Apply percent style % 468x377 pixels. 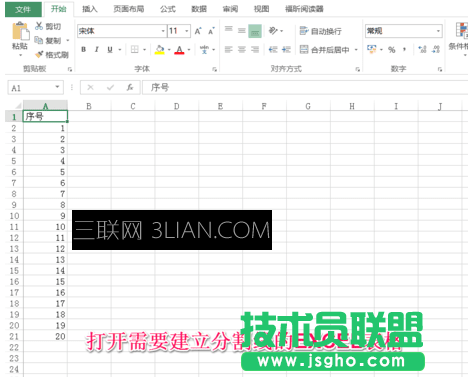tap(392, 50)
